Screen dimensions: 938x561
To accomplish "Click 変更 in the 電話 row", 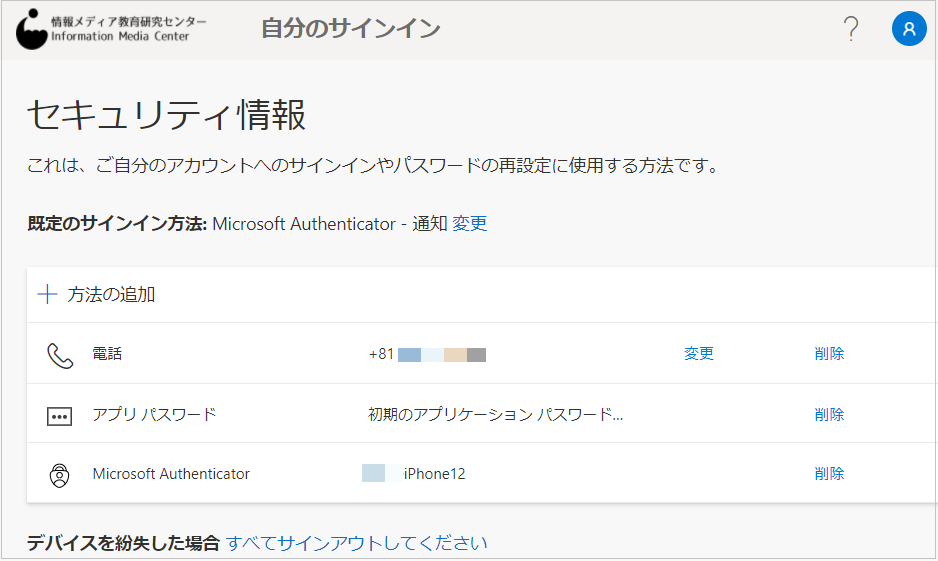I will click(x=699, y=353).
